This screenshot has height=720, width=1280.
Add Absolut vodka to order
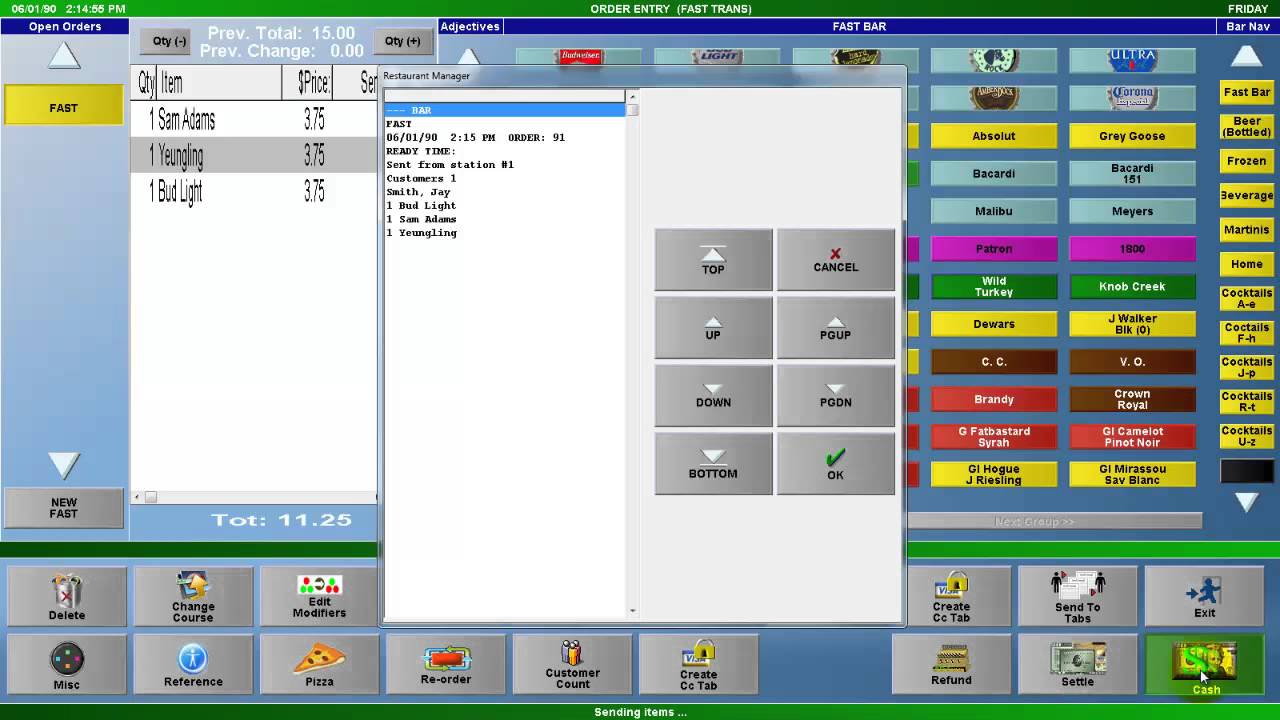tap(994, 136)
